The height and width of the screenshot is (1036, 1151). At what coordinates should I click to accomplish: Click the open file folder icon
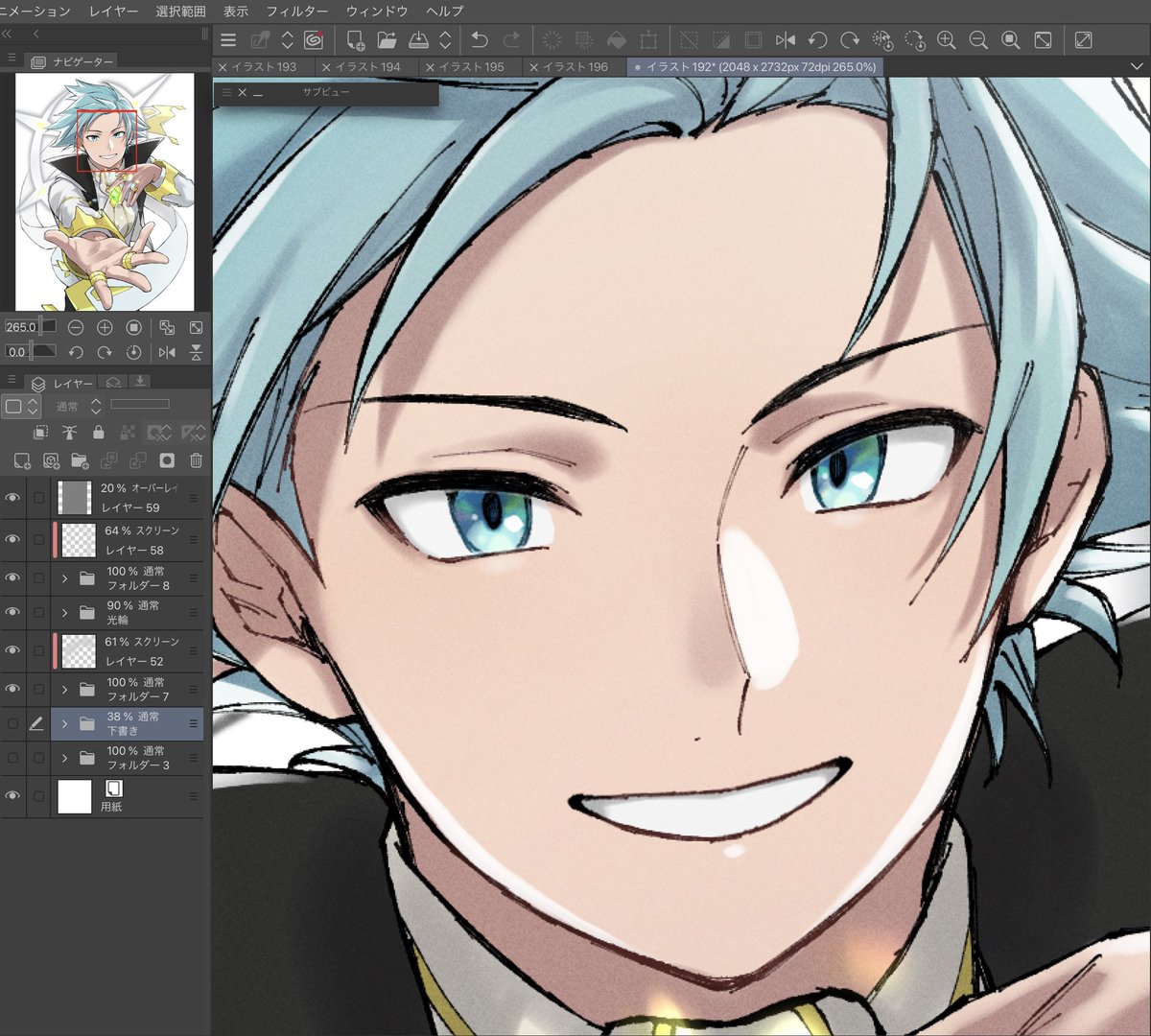pos(387,40)
